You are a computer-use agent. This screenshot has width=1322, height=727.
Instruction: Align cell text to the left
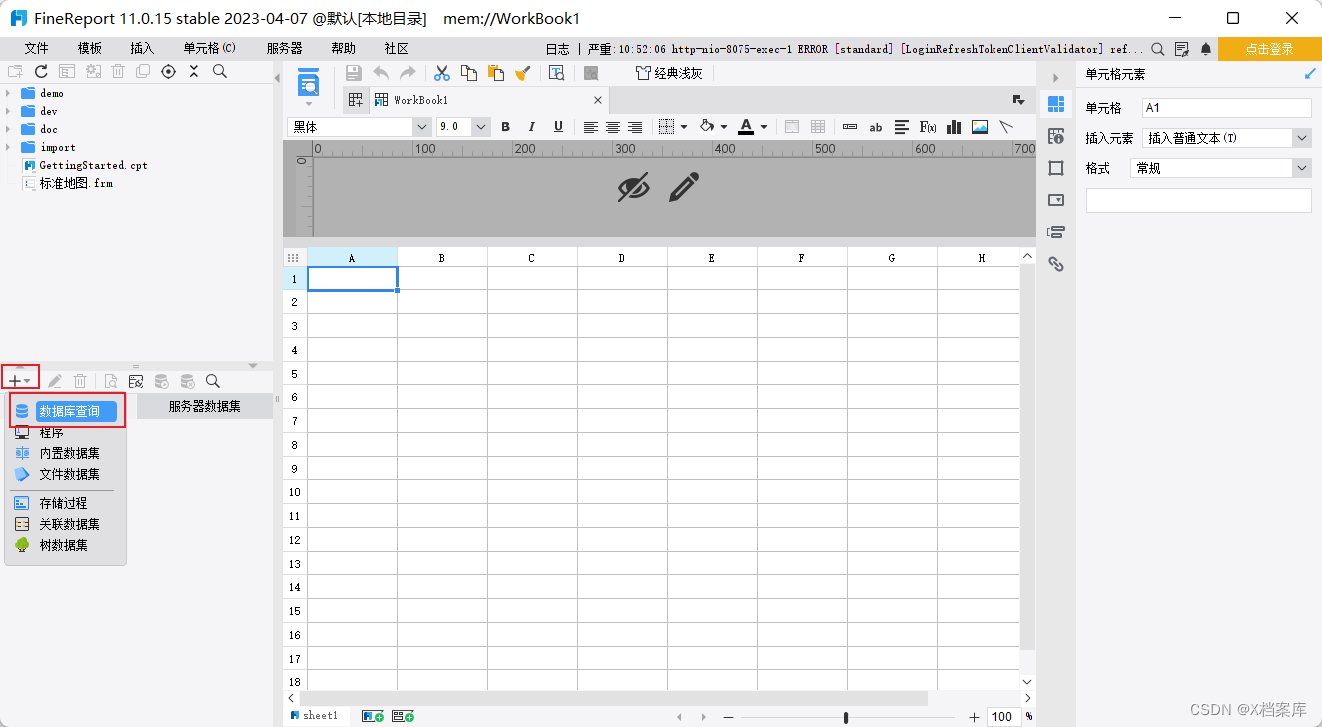[591, 127]
